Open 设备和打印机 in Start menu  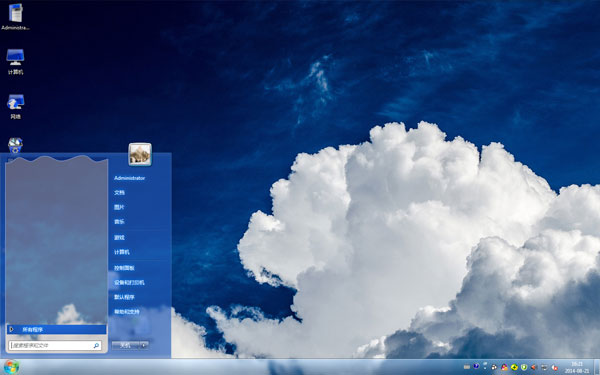pos(129,282)
